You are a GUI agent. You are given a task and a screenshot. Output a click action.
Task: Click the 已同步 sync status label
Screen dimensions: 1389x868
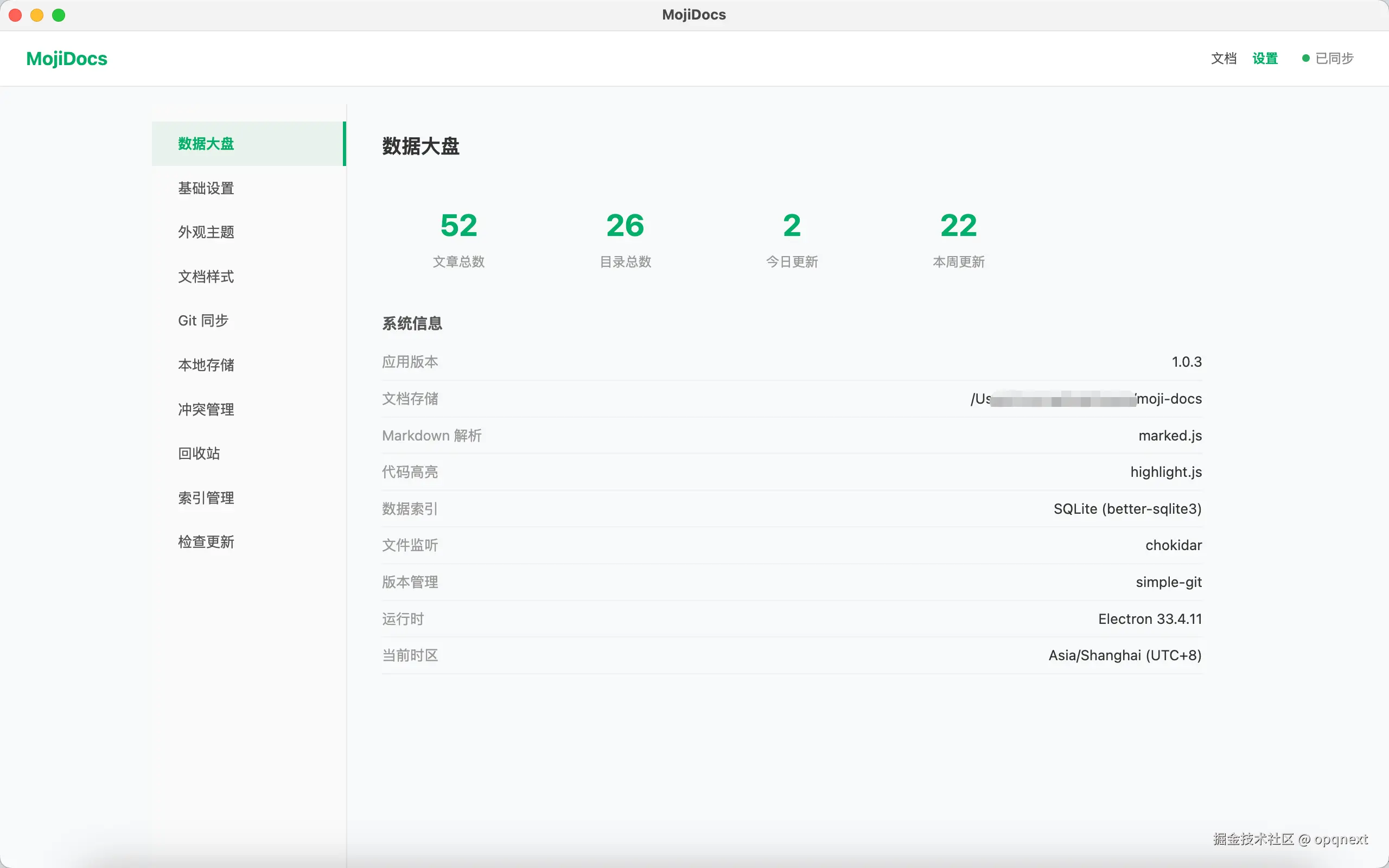[1334, 59]
